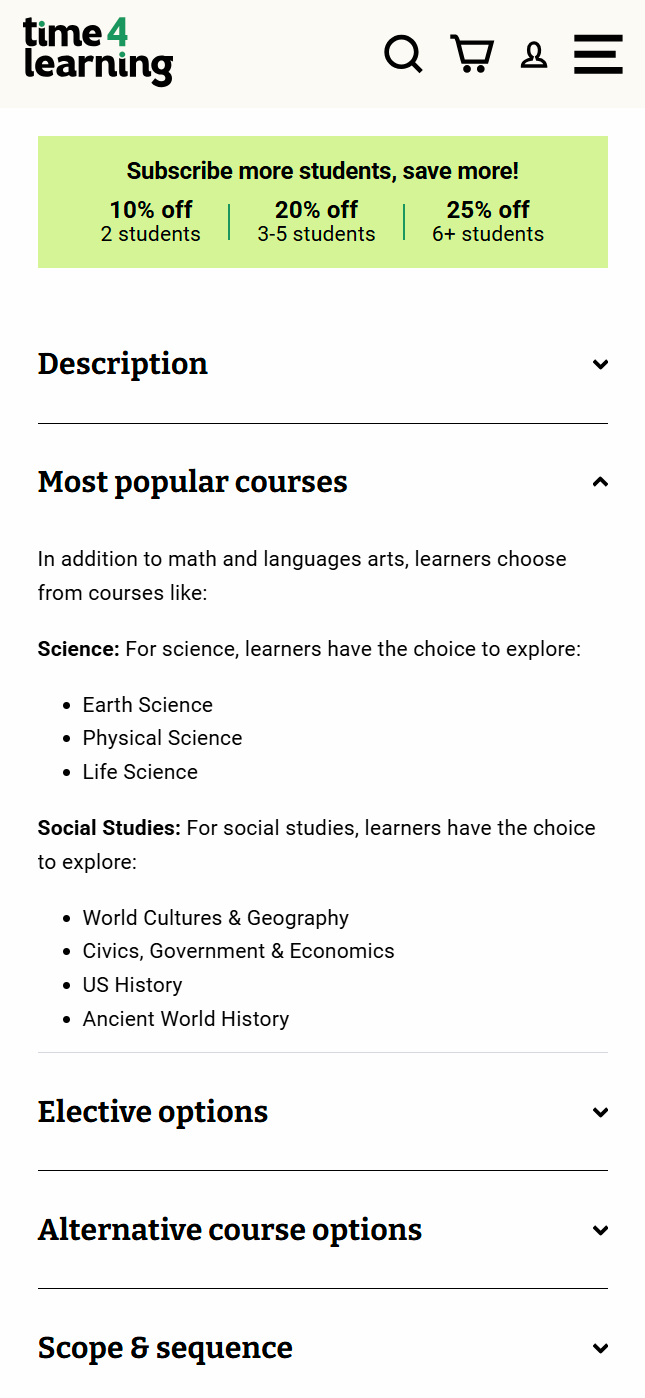The height and width of the screenshot is (1398, 645).
Task: Open the hamburger navigation menu
Action: click(x=598, y=54)
